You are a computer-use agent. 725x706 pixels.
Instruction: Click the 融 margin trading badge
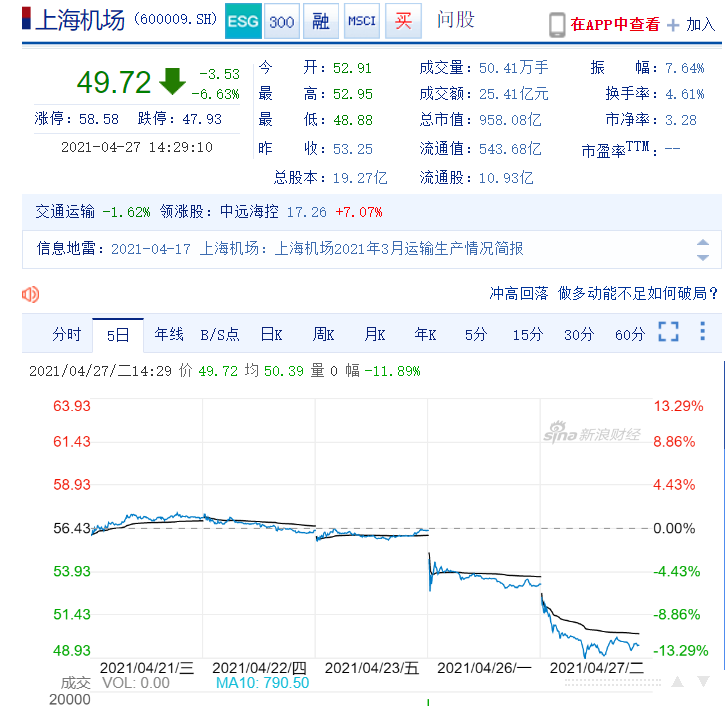[x=321, y=21]
